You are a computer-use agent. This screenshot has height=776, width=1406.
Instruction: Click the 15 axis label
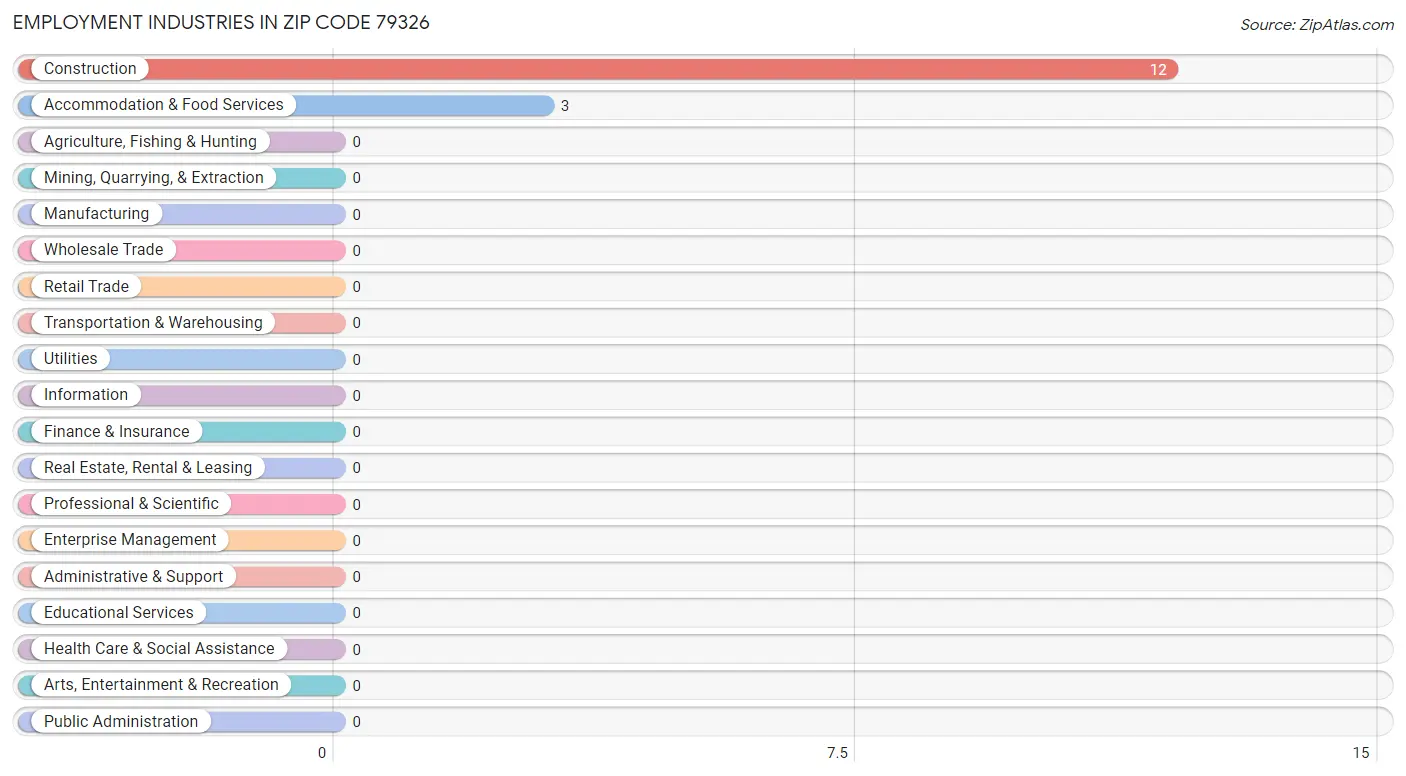pyautogui.click(x=1360, y=753)
